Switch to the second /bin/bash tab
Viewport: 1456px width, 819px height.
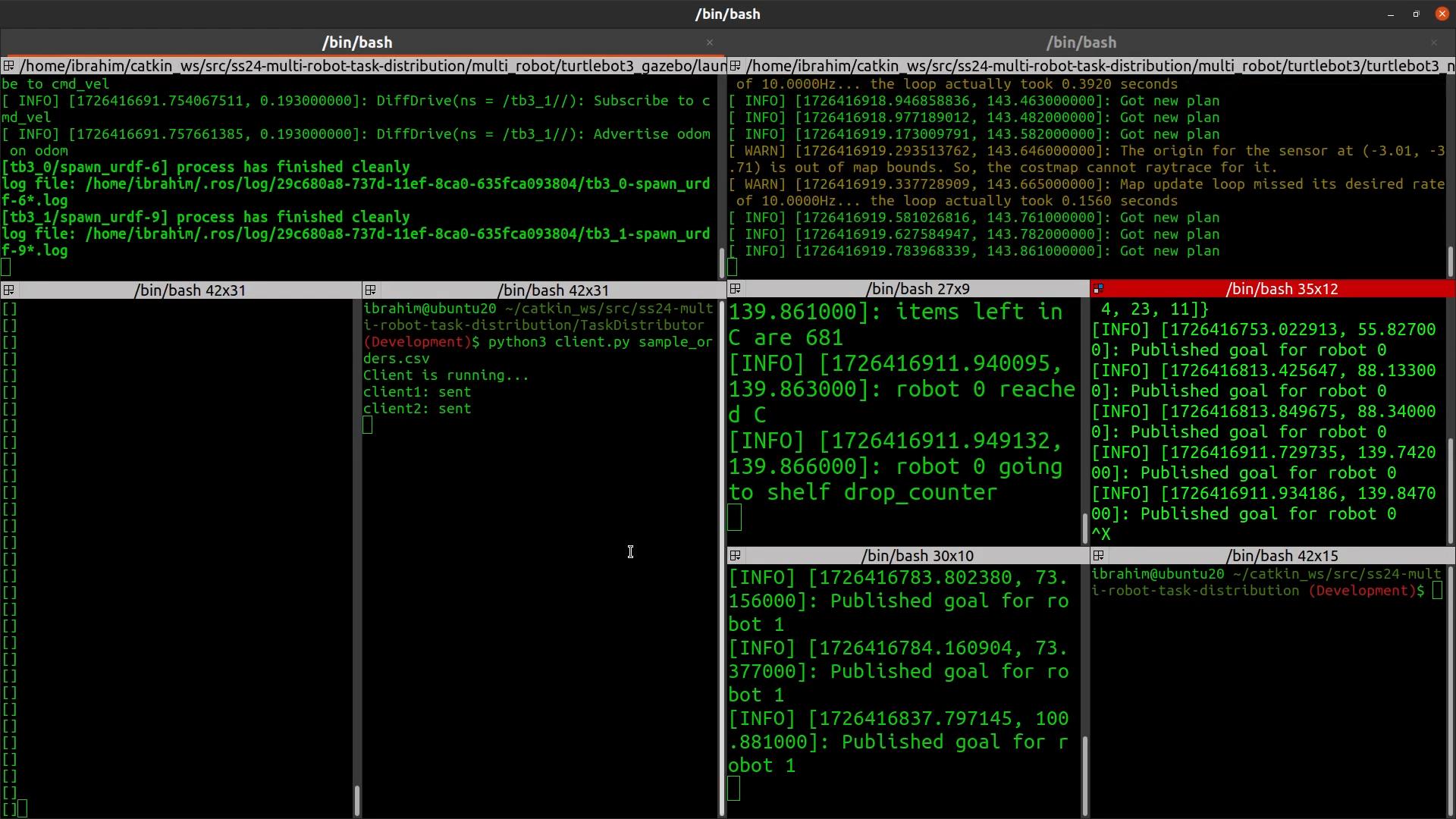(1081, 42)
